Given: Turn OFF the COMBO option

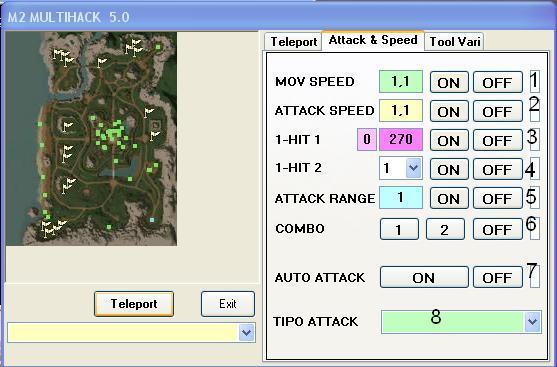Looking at the screenshot, I should tap(498, 229).
